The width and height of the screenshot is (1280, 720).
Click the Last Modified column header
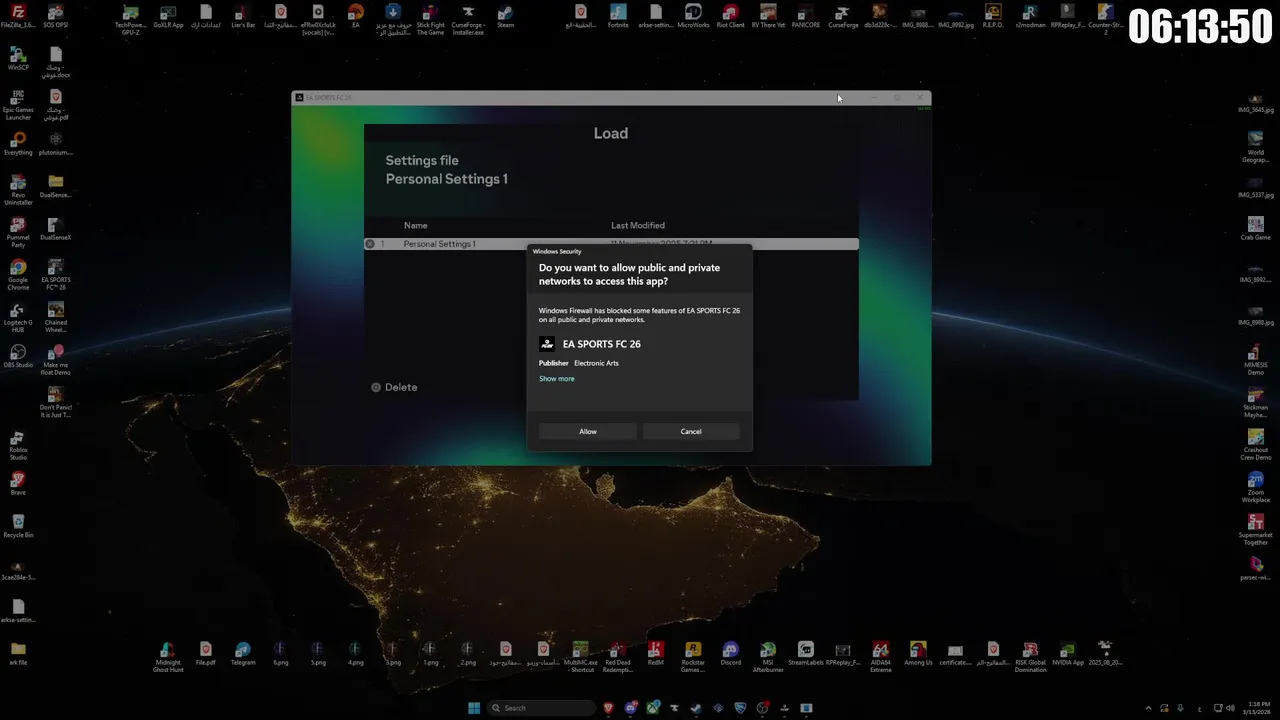coord(638,225)
